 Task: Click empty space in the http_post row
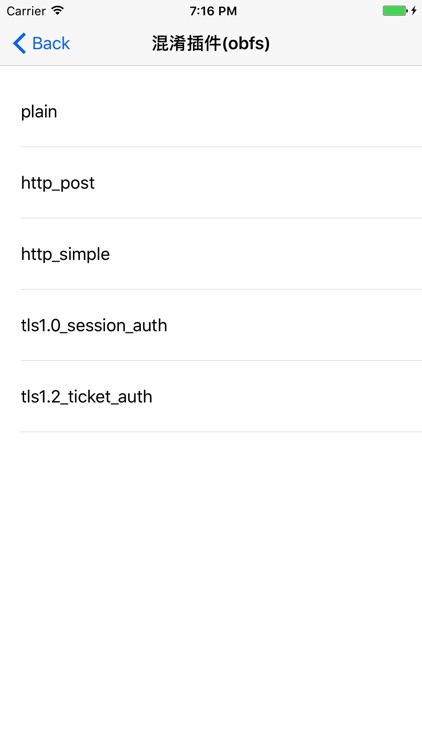click(258, 183)
